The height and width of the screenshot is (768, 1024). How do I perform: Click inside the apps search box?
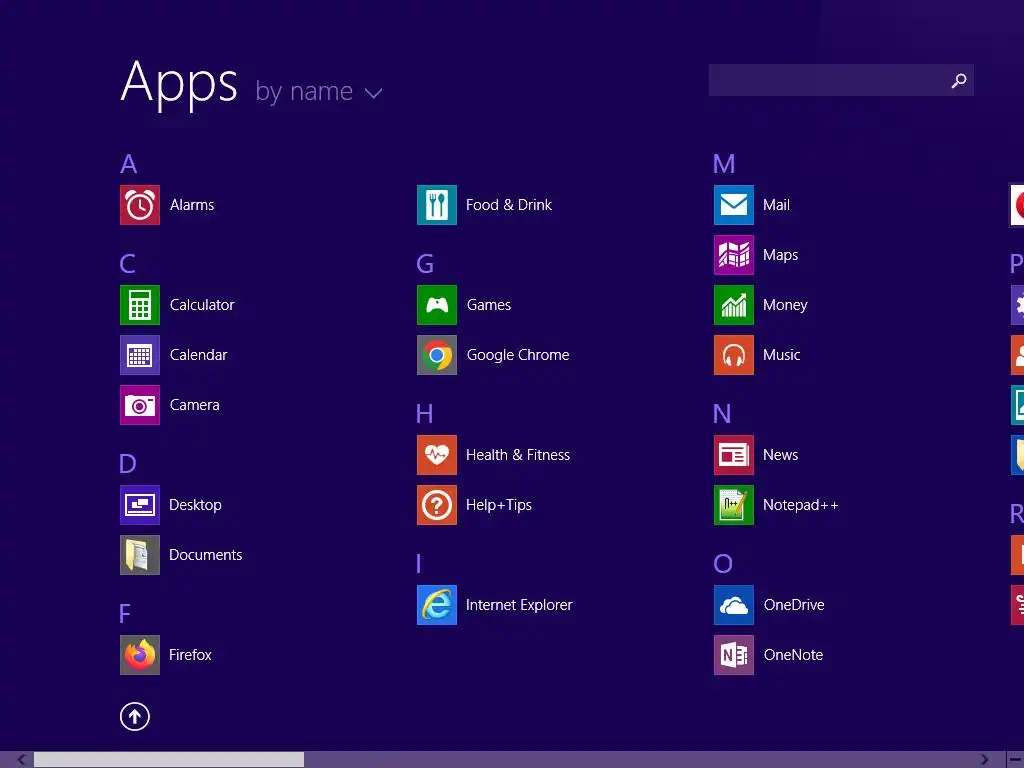point(841,80)
